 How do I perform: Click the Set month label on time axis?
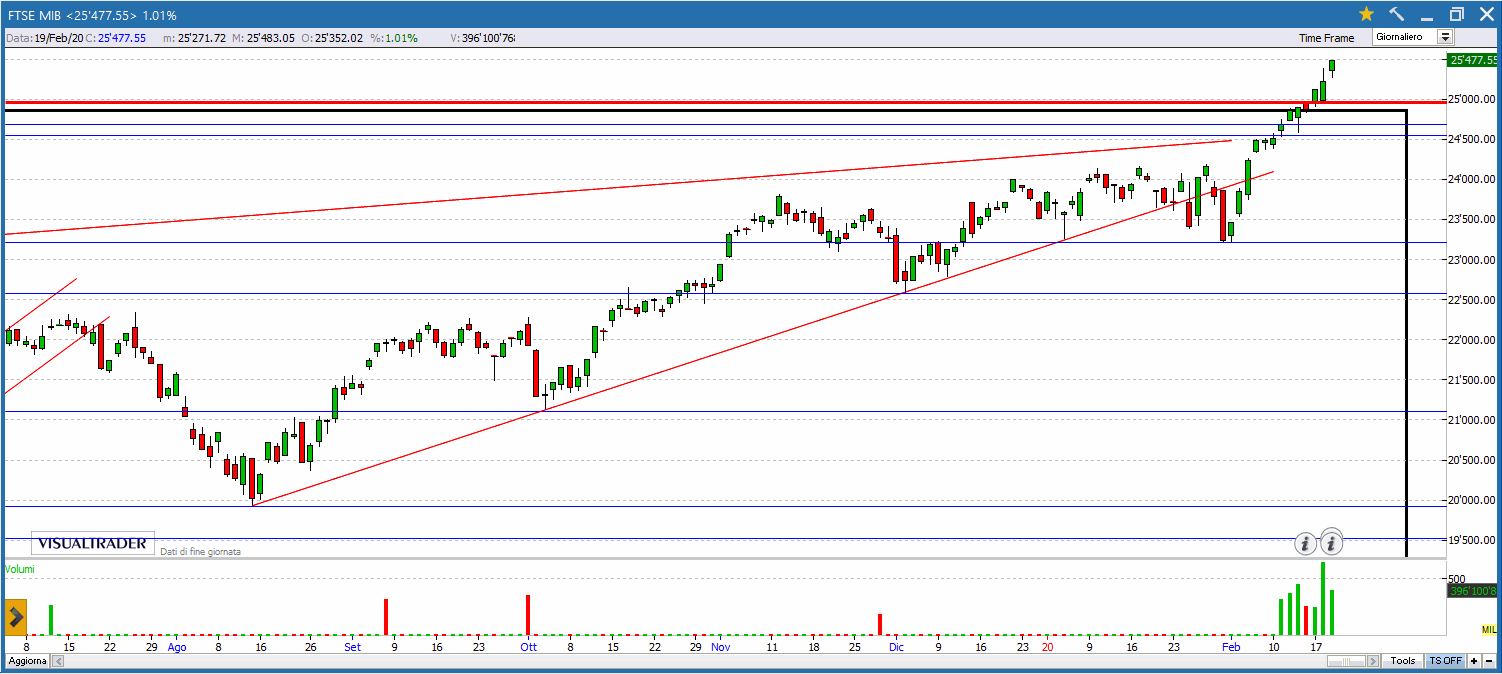tap(352, 647)
